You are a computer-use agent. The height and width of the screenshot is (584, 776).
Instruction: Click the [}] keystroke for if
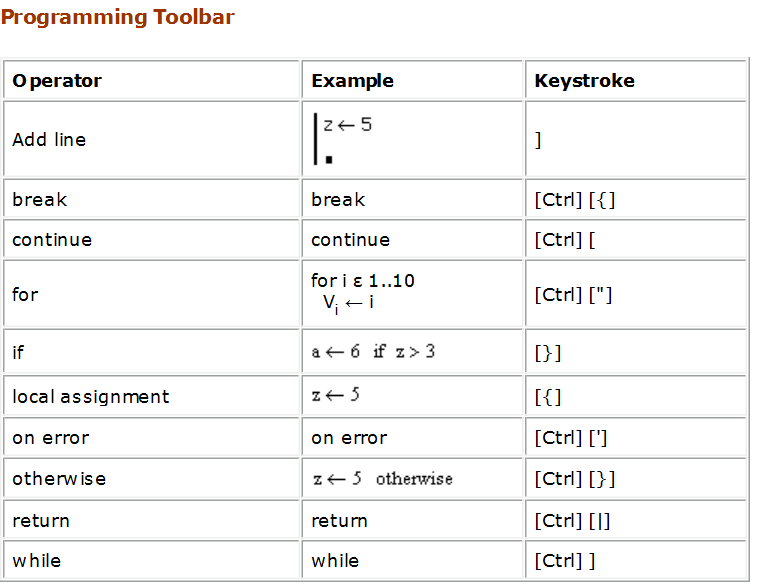tap(548, 353)
